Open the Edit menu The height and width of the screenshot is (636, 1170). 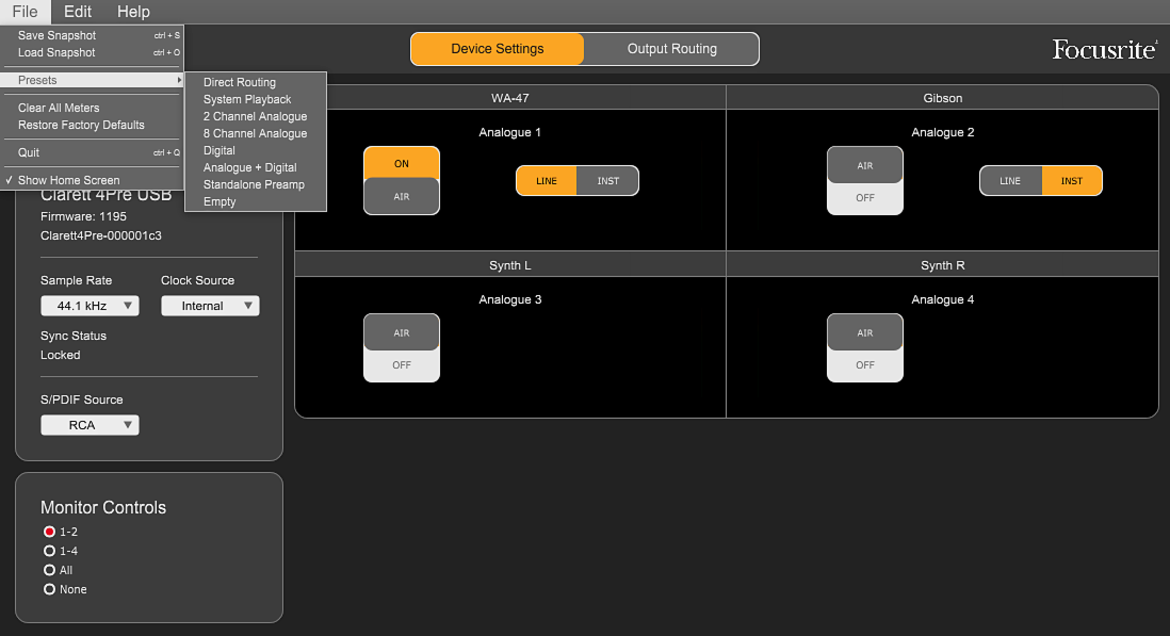(x=78, y=12)
